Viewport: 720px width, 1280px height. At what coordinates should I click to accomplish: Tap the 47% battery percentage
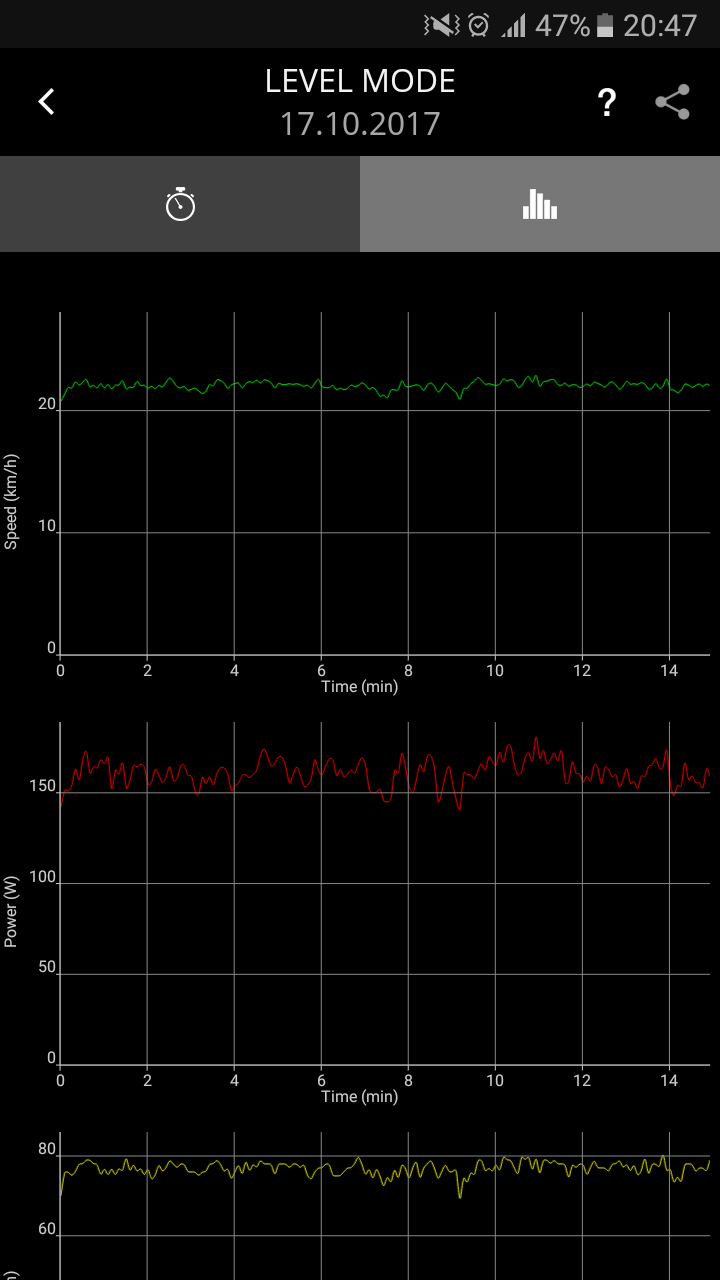tap(562, 25)
